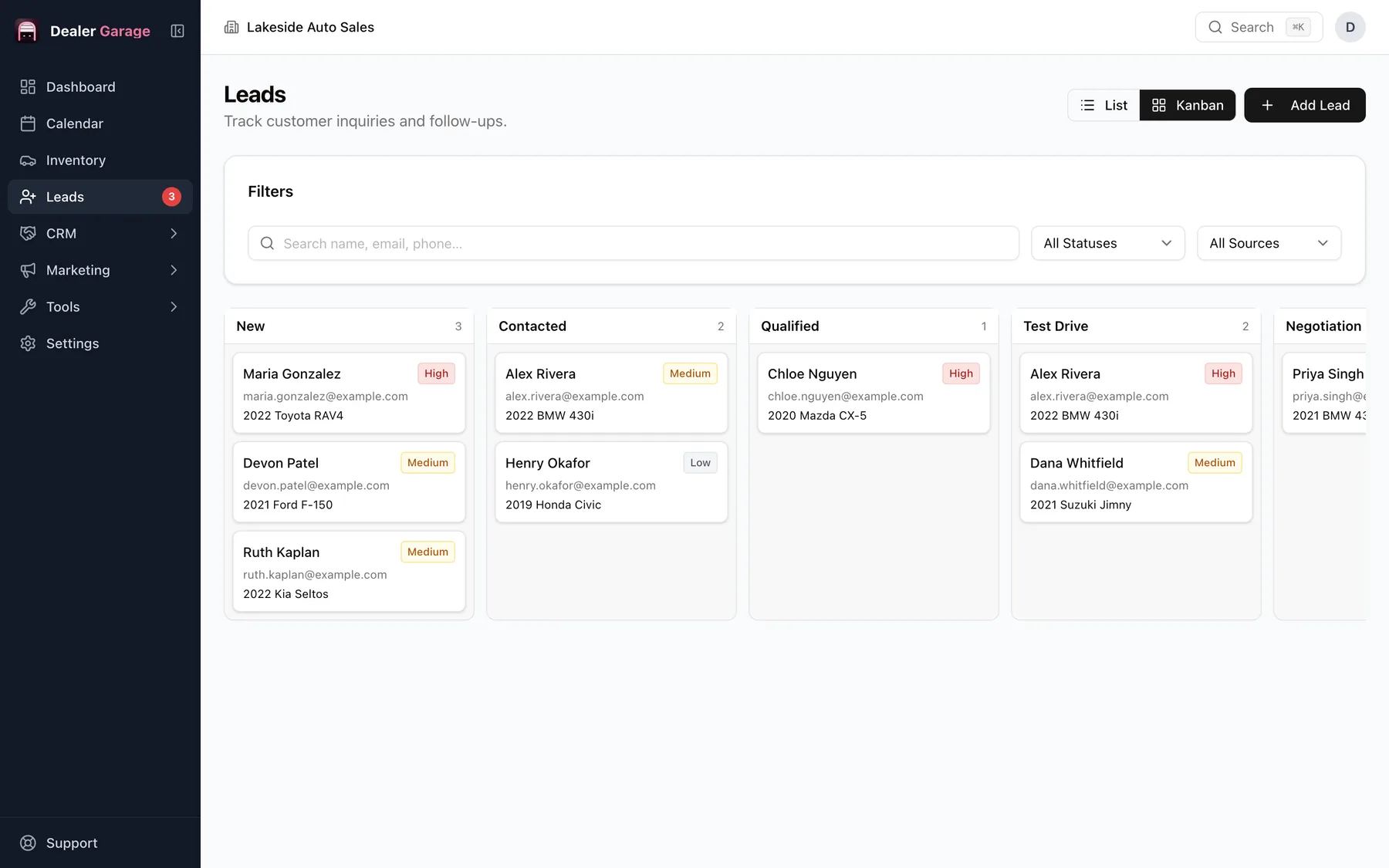Open Dana Whitfield lead card
Image resolution: width=1389 pixels, height=868 pixels.
pyautogui.click(x=1136, y=482)
